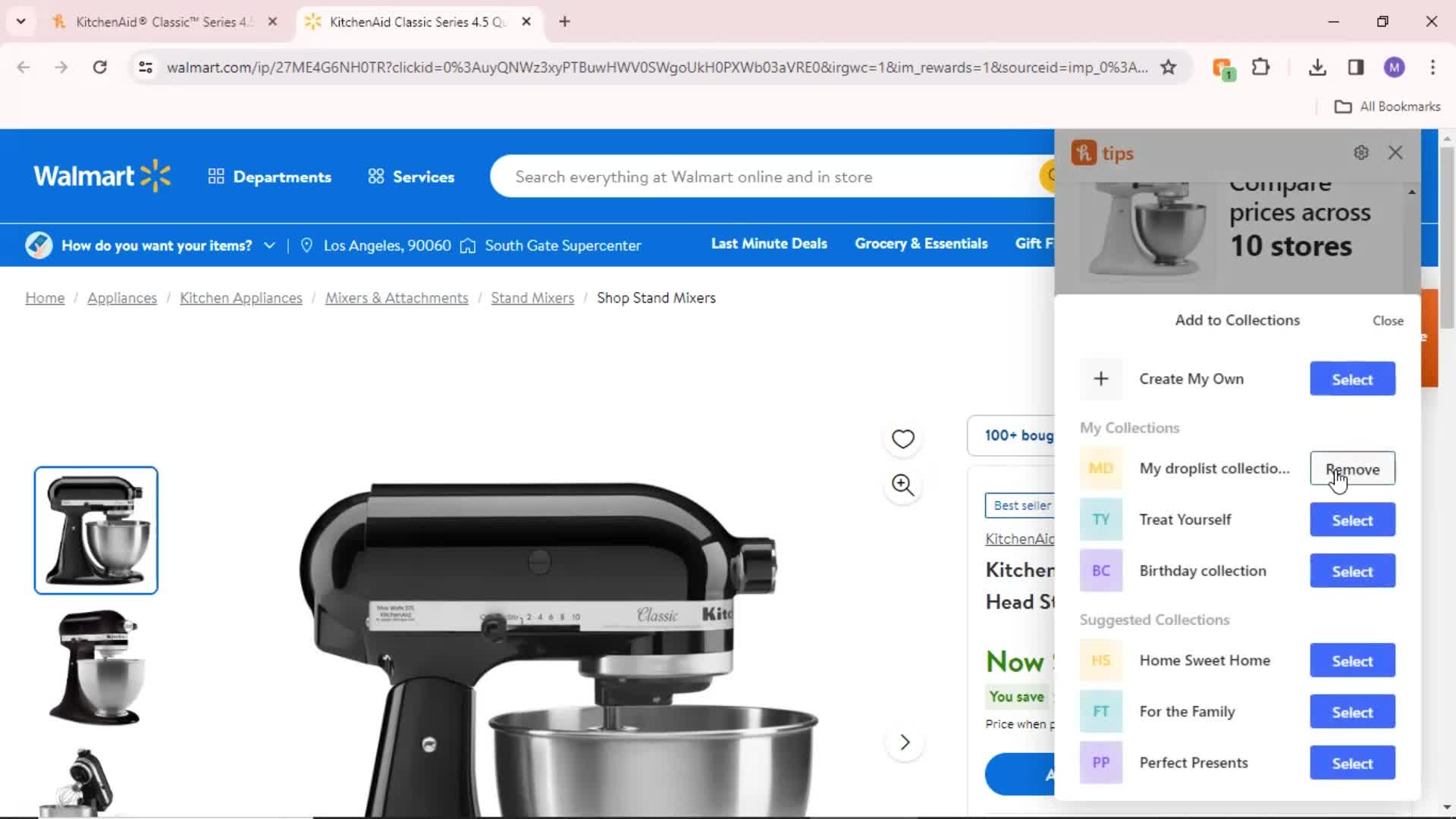The height and width of the screenshot is (819, 1456).
Task: Open the Chrome three-dot menu
Action: [x=1432, y=67]
